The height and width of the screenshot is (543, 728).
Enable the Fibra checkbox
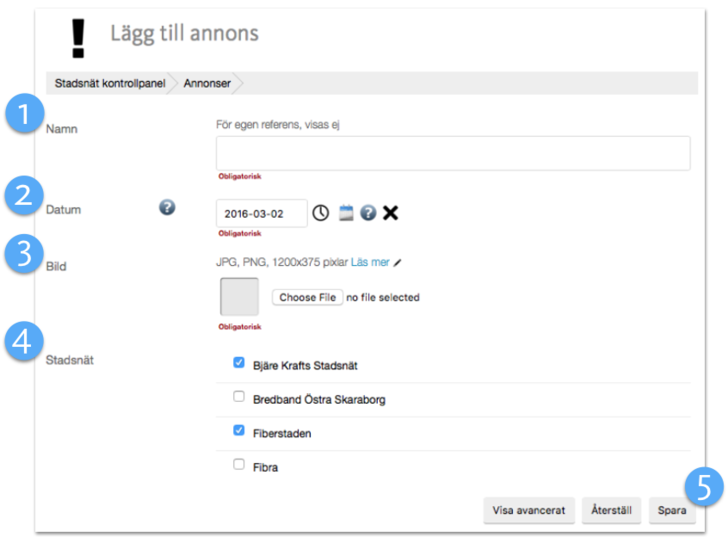[239, 464]
